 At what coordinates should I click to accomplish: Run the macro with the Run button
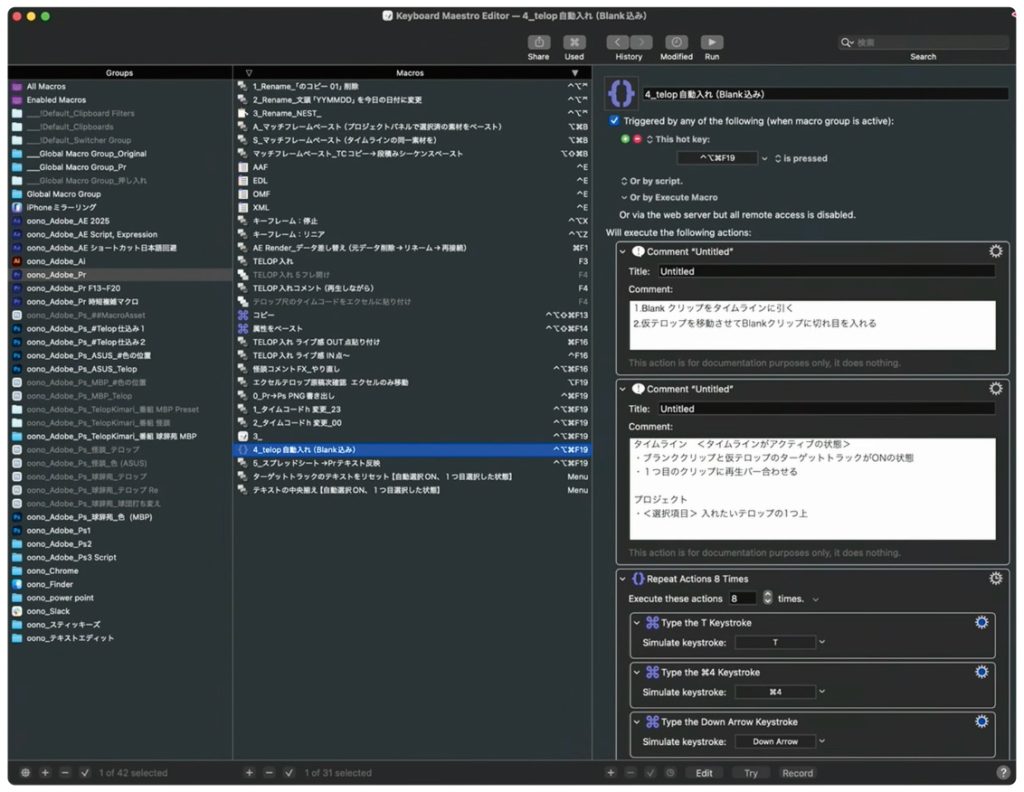click(x=711, y=43)
